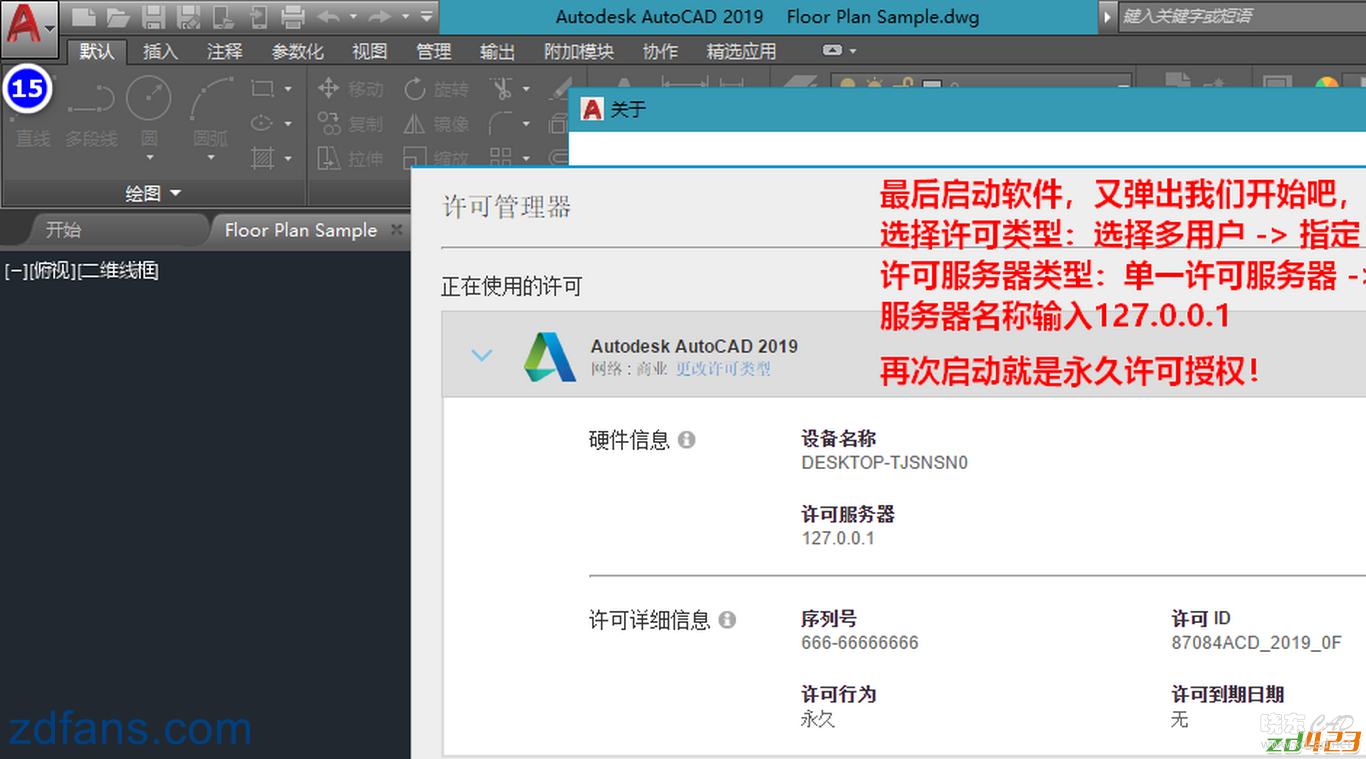Switch to the 开始 file tab
This screenshot has width=1366, height=759.
click(63, 230)
